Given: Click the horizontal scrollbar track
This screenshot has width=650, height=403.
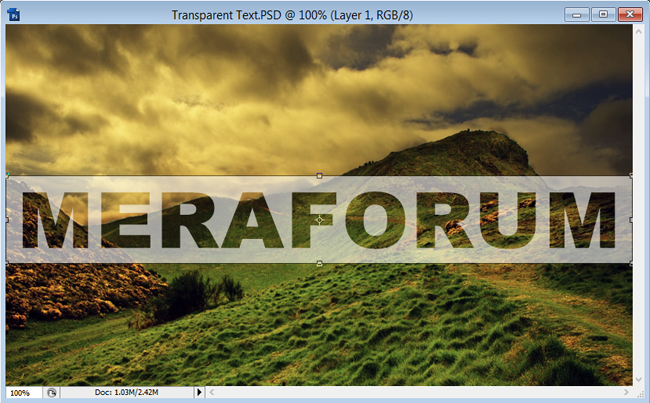Looking at the screenshot, I should point(420,393).
